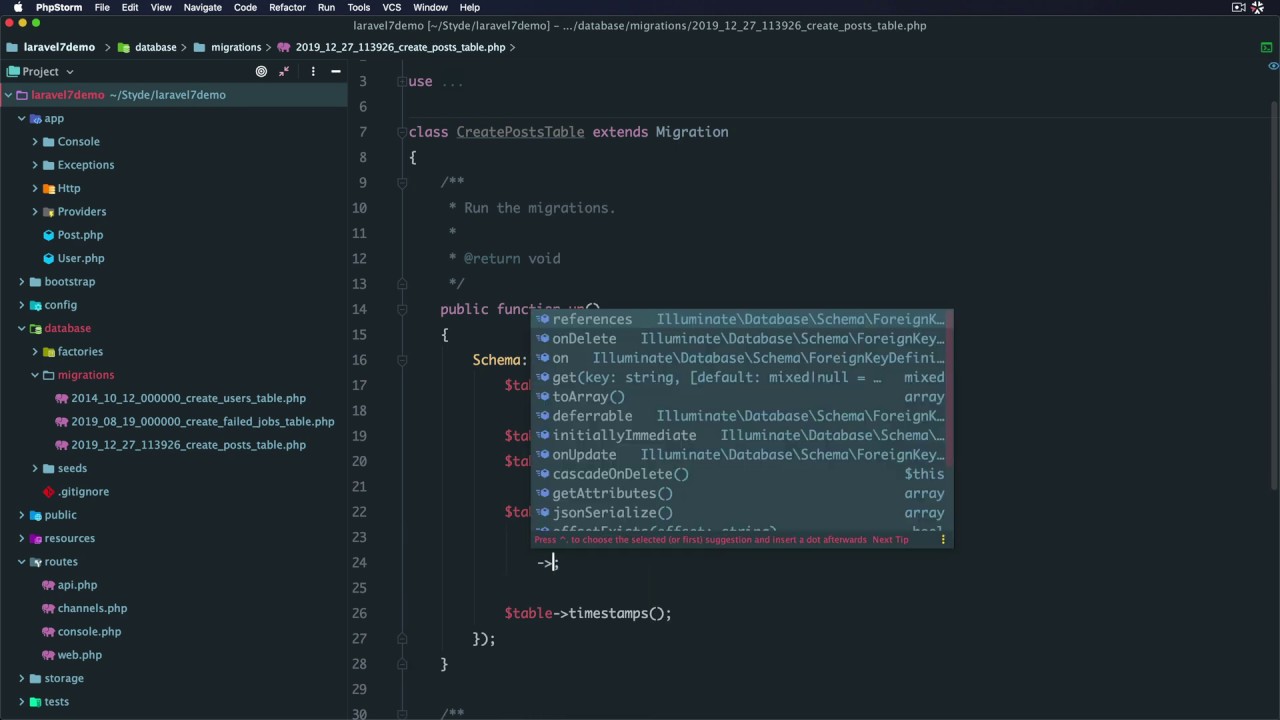Open the VCS menu
The image size is (1280, 720).
391,7
